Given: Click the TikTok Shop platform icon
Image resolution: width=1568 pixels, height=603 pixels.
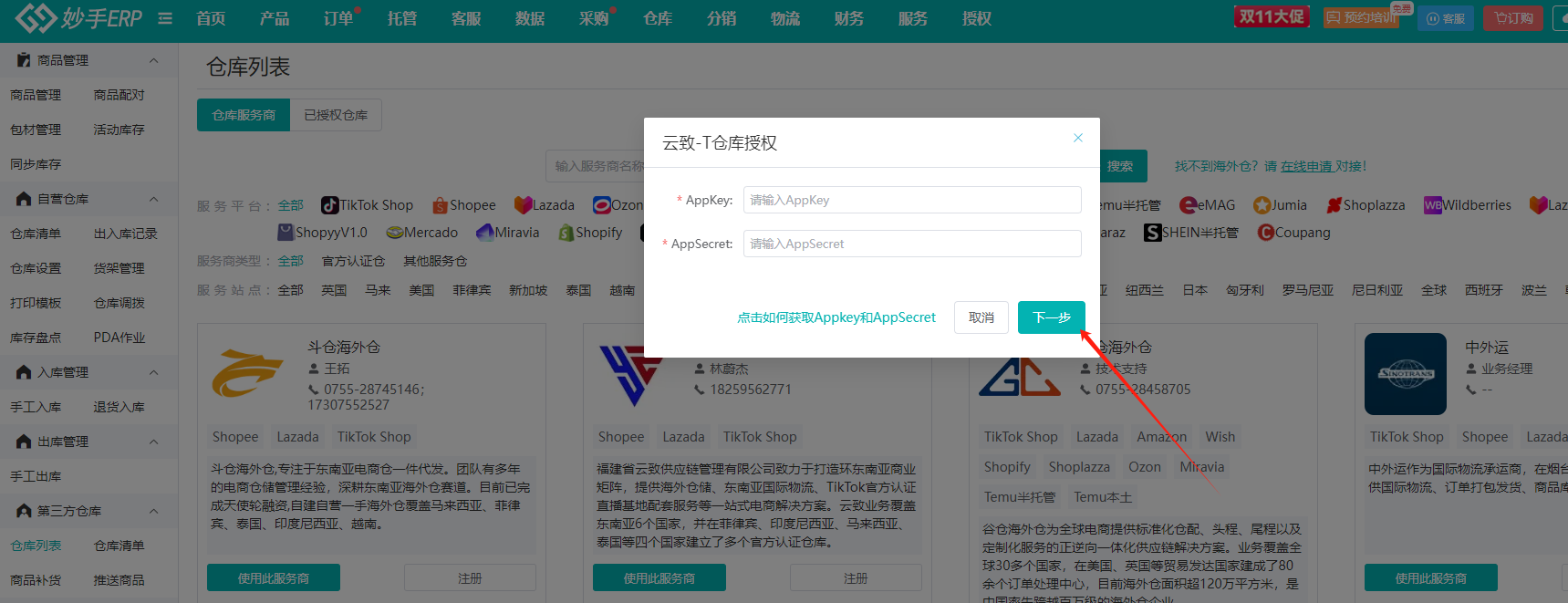Looking at the screenshot, I should coord(330,205).
